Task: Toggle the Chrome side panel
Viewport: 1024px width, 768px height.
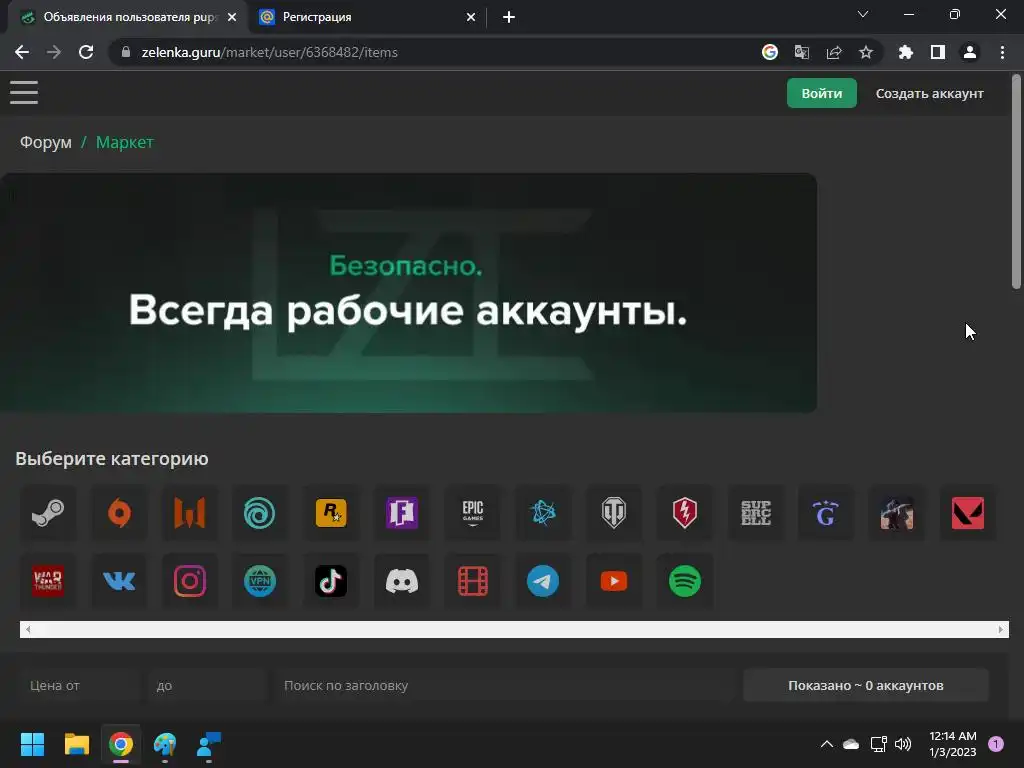Action: [938, 52]
